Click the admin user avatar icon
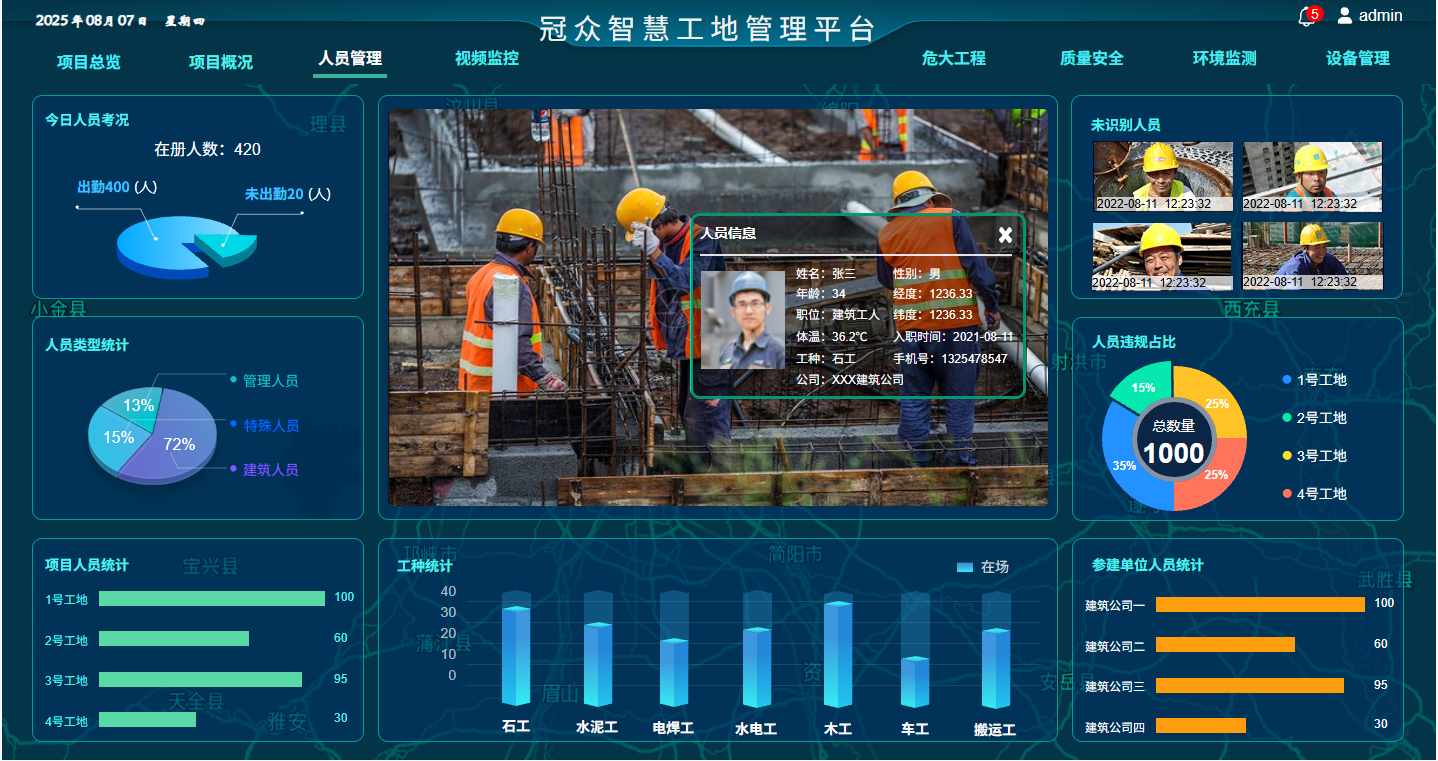Viewport: 1438px width, 761px height. click(x=1345, y=15)
